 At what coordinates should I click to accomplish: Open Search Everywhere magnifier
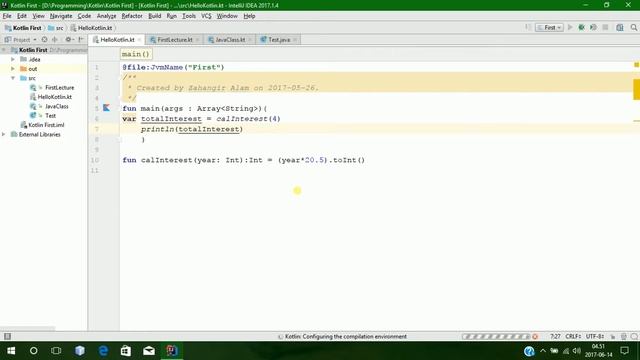pos(633,27)
